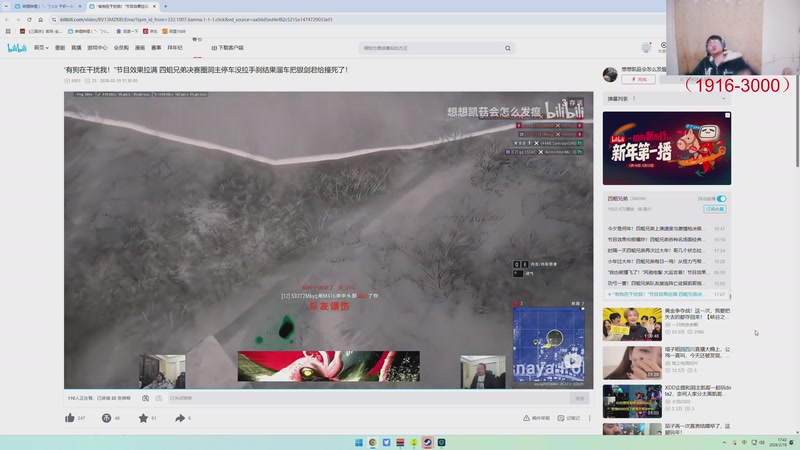
Task: Open the 拜年纪 header link
Action: click(x=174, y=48)
